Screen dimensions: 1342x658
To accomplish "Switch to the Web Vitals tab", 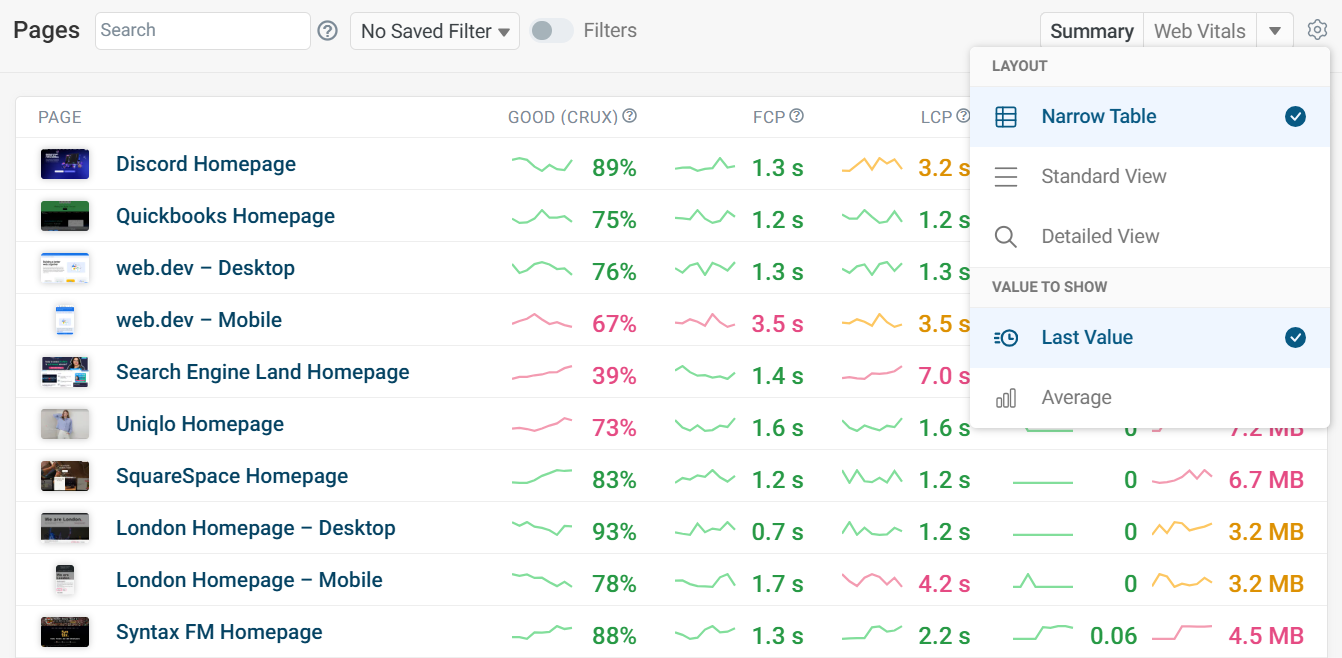I will (x=1199, y=30).
